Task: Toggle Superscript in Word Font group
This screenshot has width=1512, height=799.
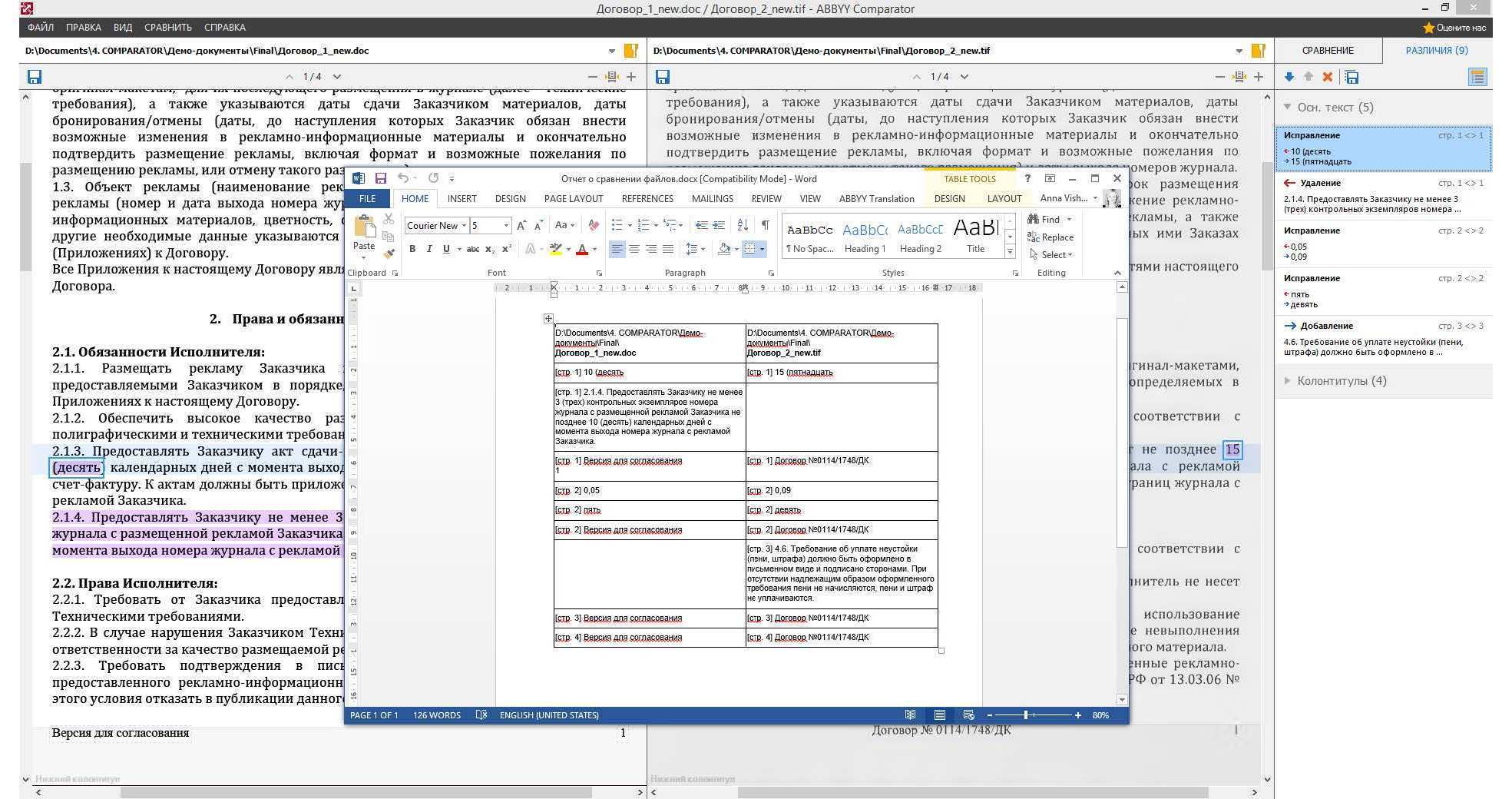Action: point(507,249)
